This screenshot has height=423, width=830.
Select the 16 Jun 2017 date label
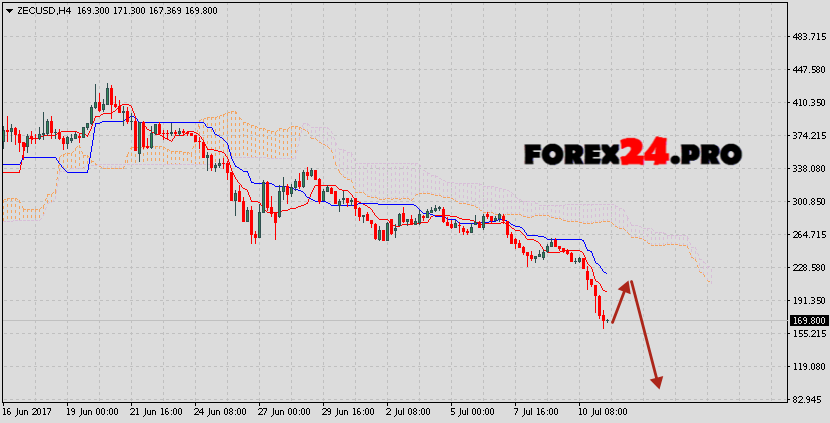tap(27, 412)
